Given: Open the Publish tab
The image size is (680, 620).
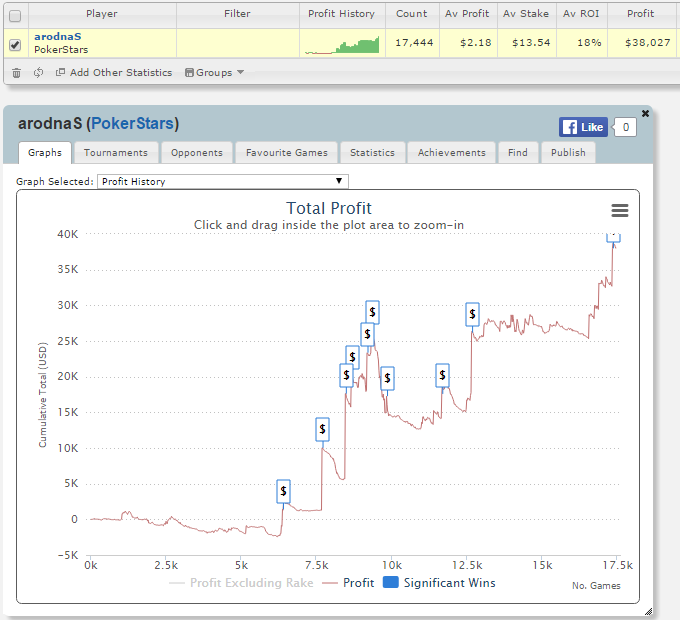Looking at the screenshot, I should click(x=568, y=153).
